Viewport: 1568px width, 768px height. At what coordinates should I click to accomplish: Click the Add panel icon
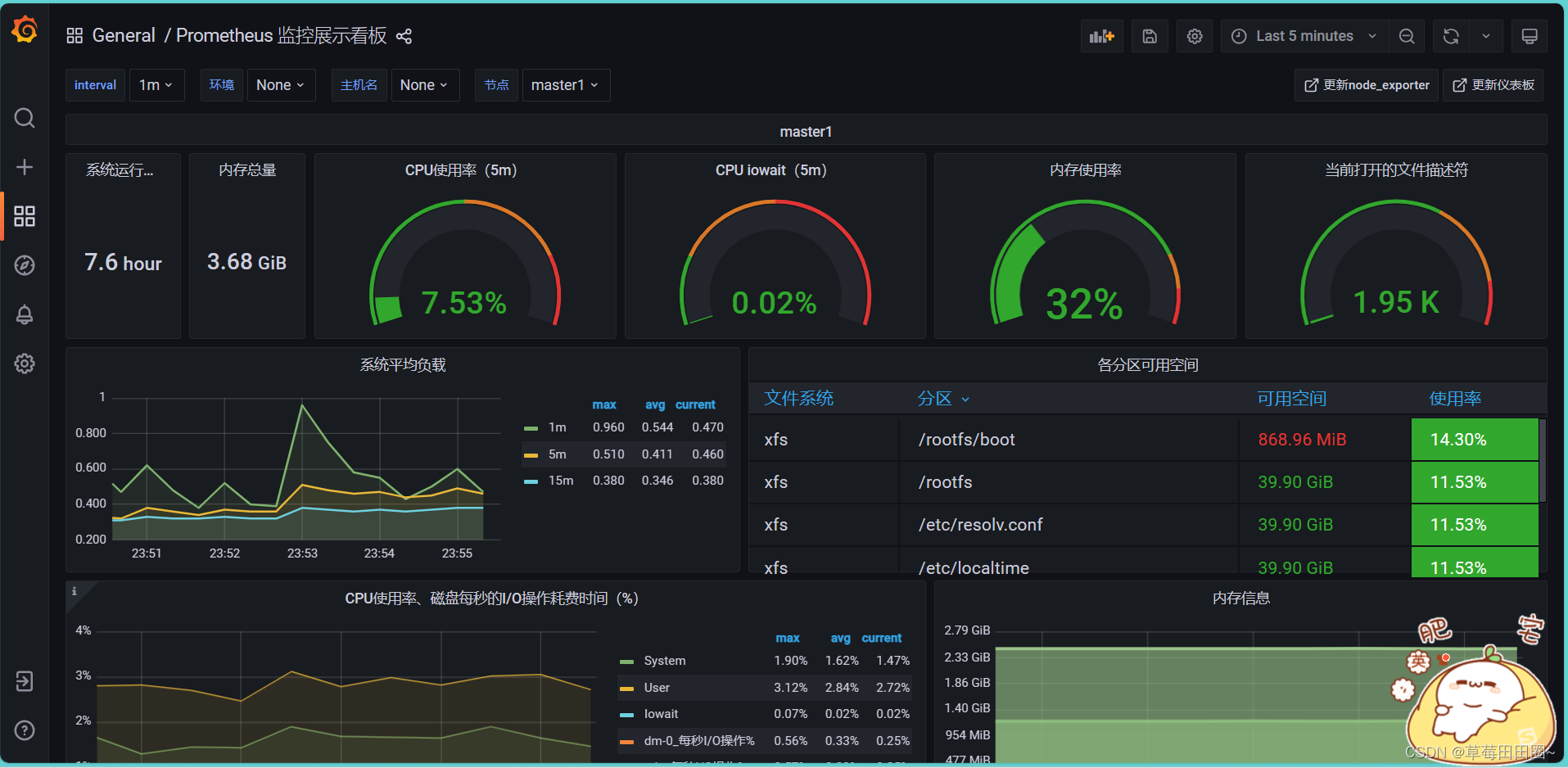pyautogui.click(x=1102, y=36)
